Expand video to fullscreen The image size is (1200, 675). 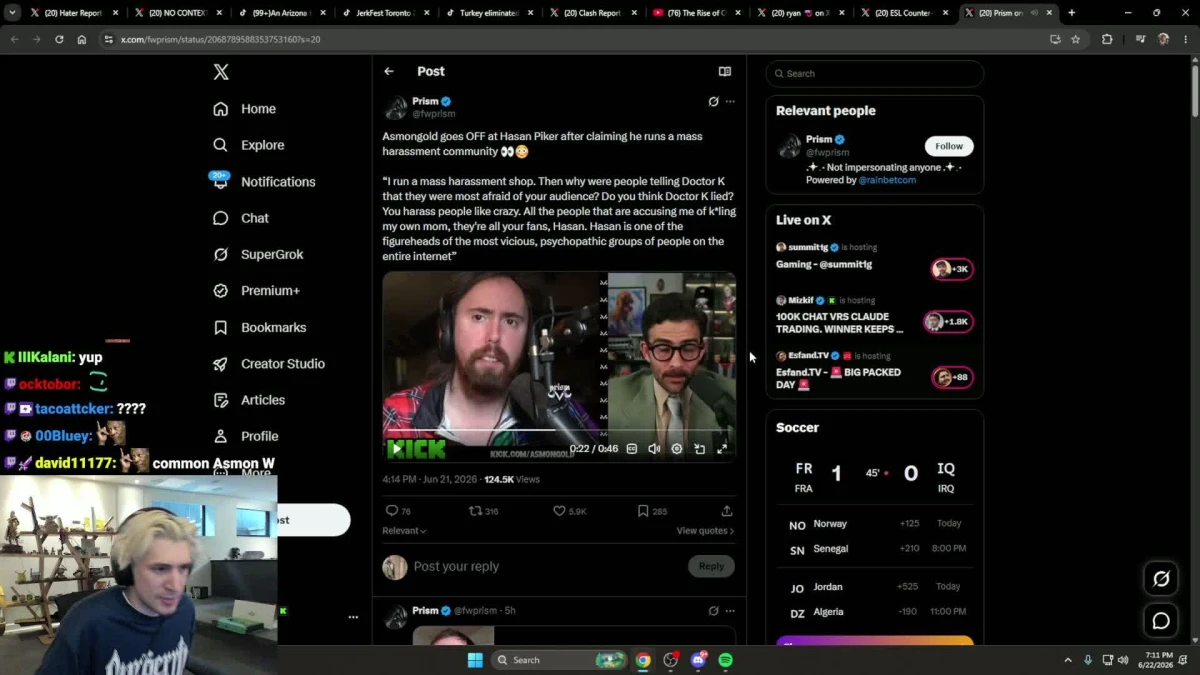(x=722, y=449)
